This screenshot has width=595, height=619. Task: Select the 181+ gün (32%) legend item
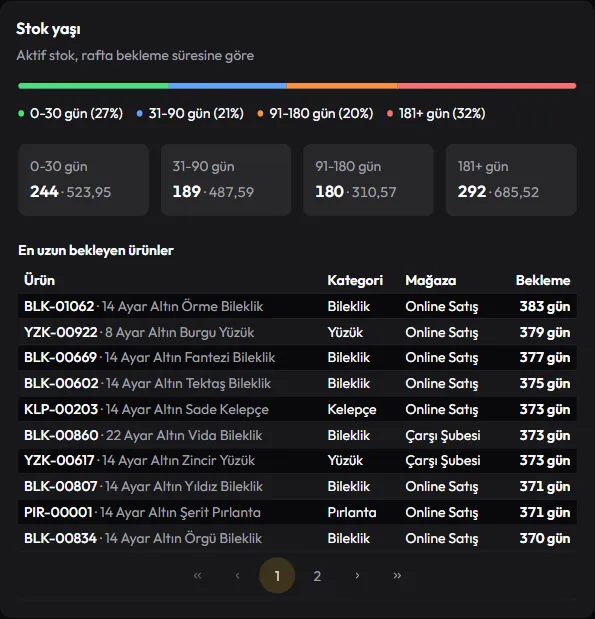(x=436, y=114)
